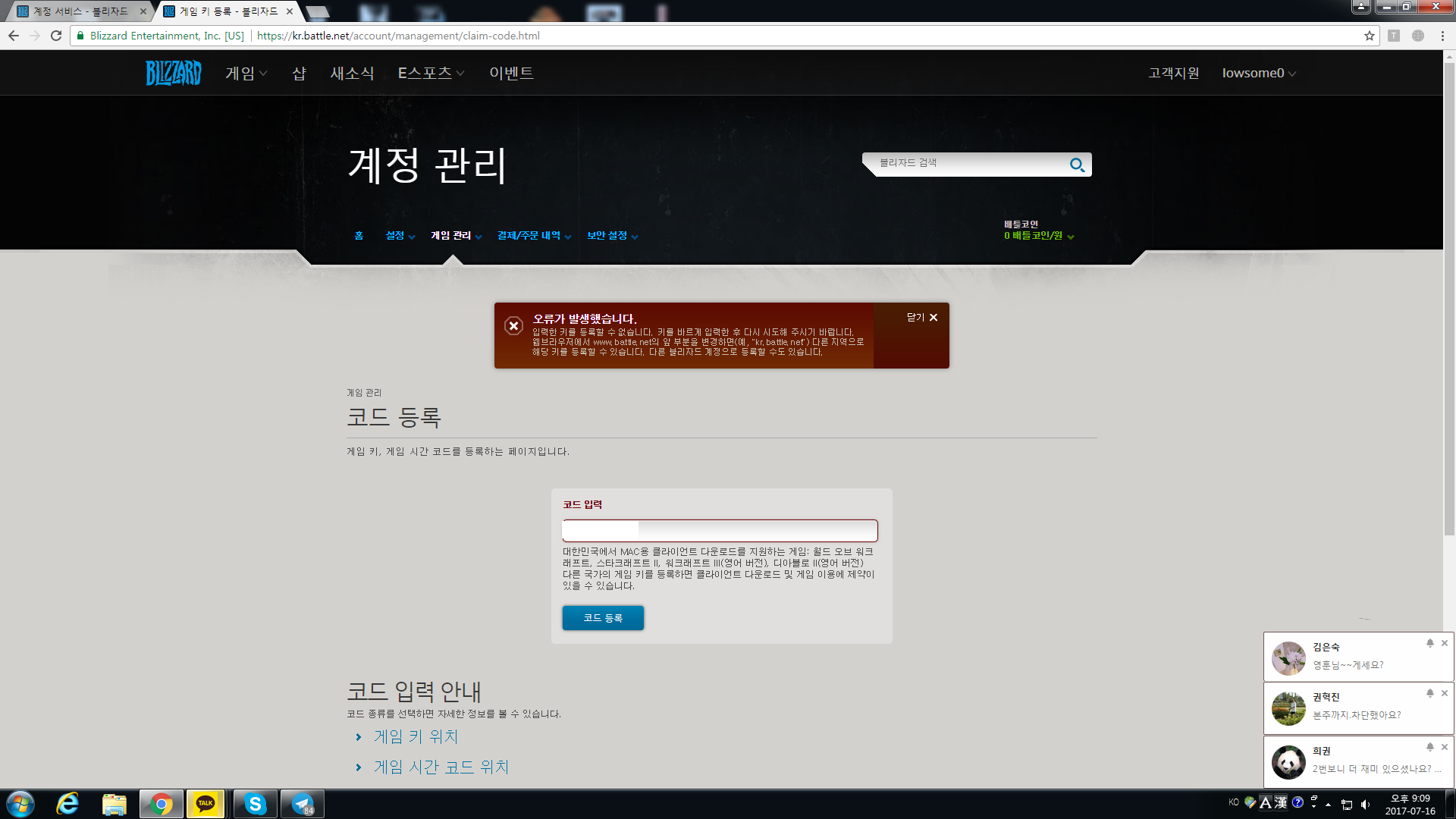Viewport: 1456px width, 819px height.
Task: Open the 권혁진 profile picture notification
Action: [x=1288, y=708]
